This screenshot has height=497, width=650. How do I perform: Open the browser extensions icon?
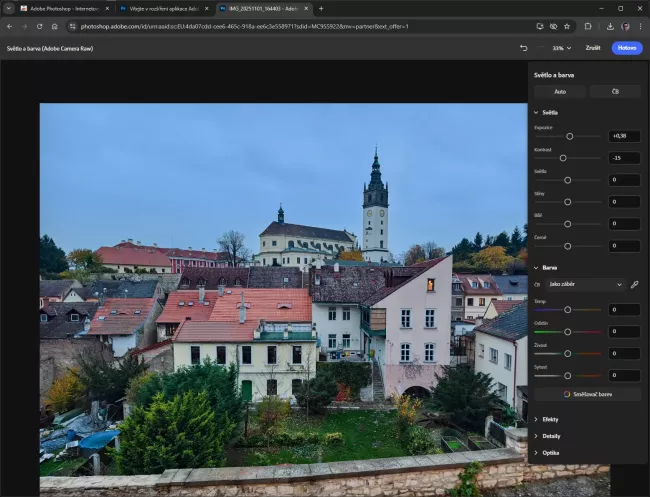[x=588, y=27]
